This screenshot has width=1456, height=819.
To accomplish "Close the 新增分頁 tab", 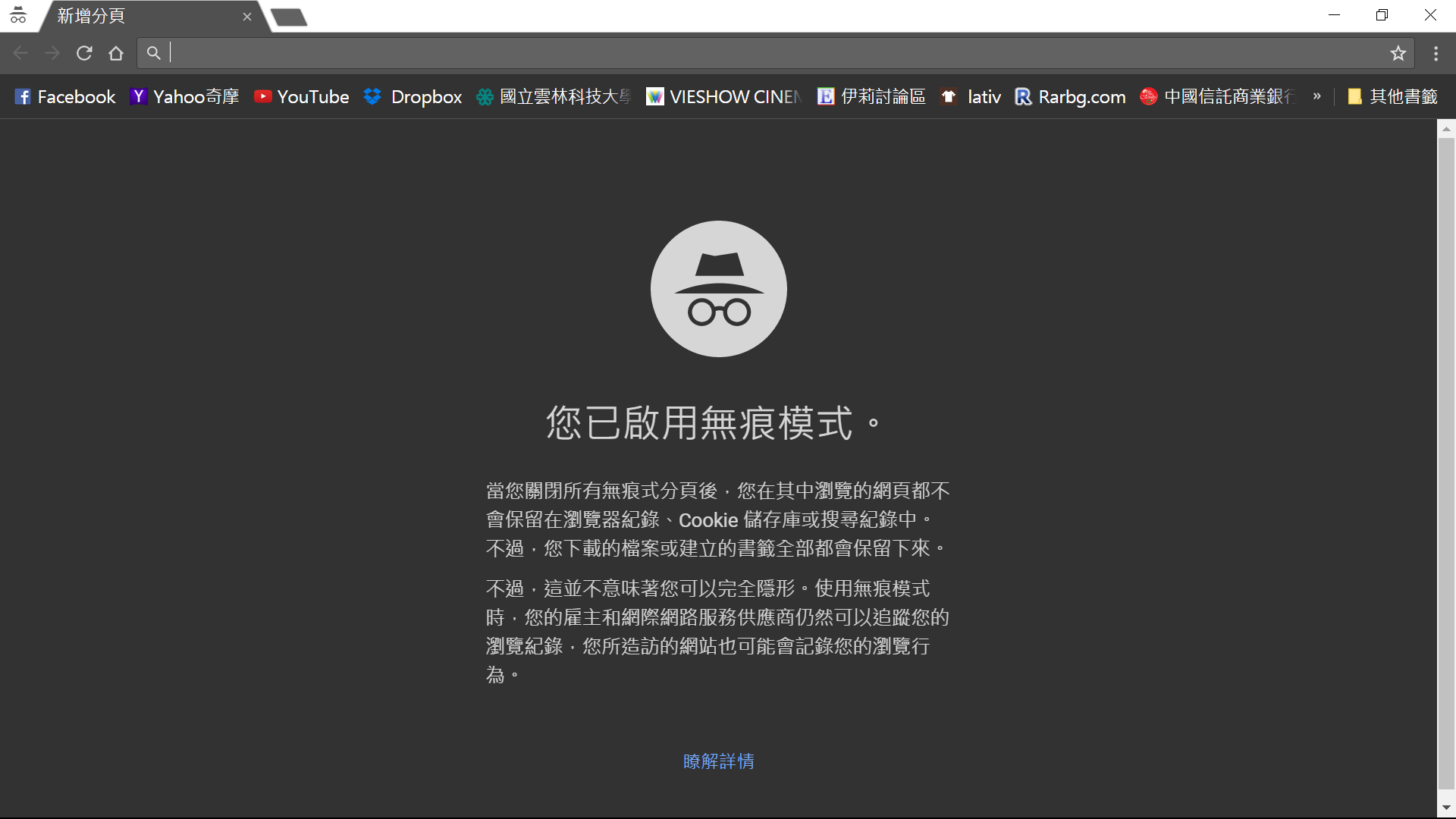I will 247,17.
